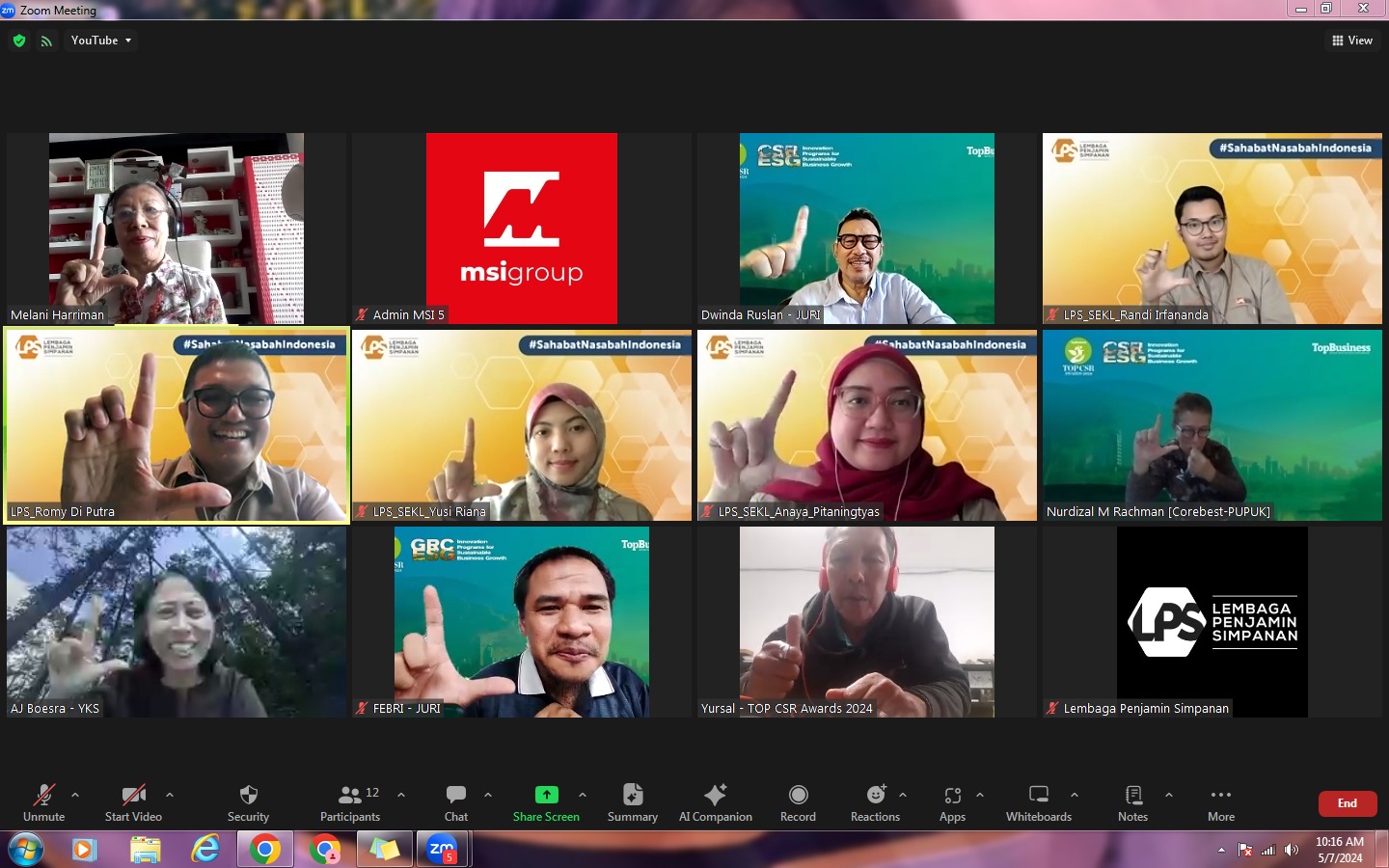Open the Chat panel
The image size is (1389, 868).
pyautogui.click(x=456, y=802)
